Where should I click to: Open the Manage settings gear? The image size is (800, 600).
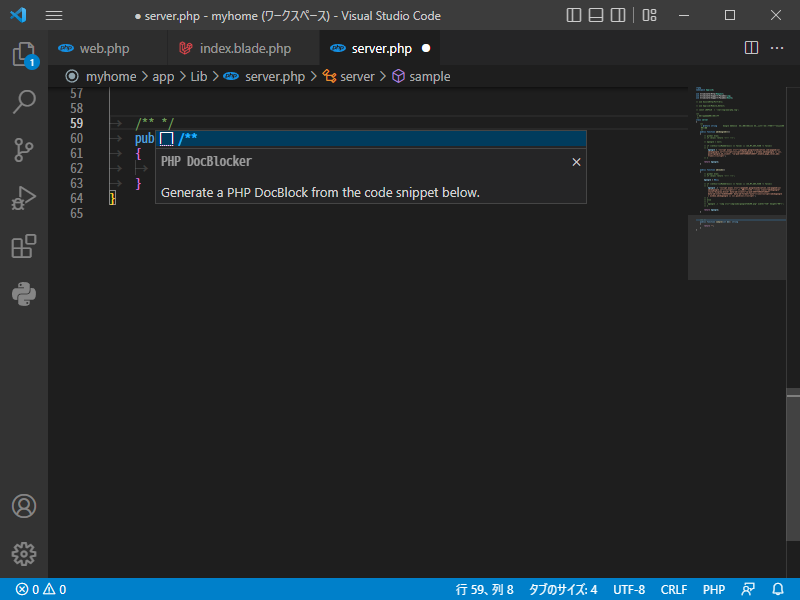pyautogui.click(x=24, y=554)
